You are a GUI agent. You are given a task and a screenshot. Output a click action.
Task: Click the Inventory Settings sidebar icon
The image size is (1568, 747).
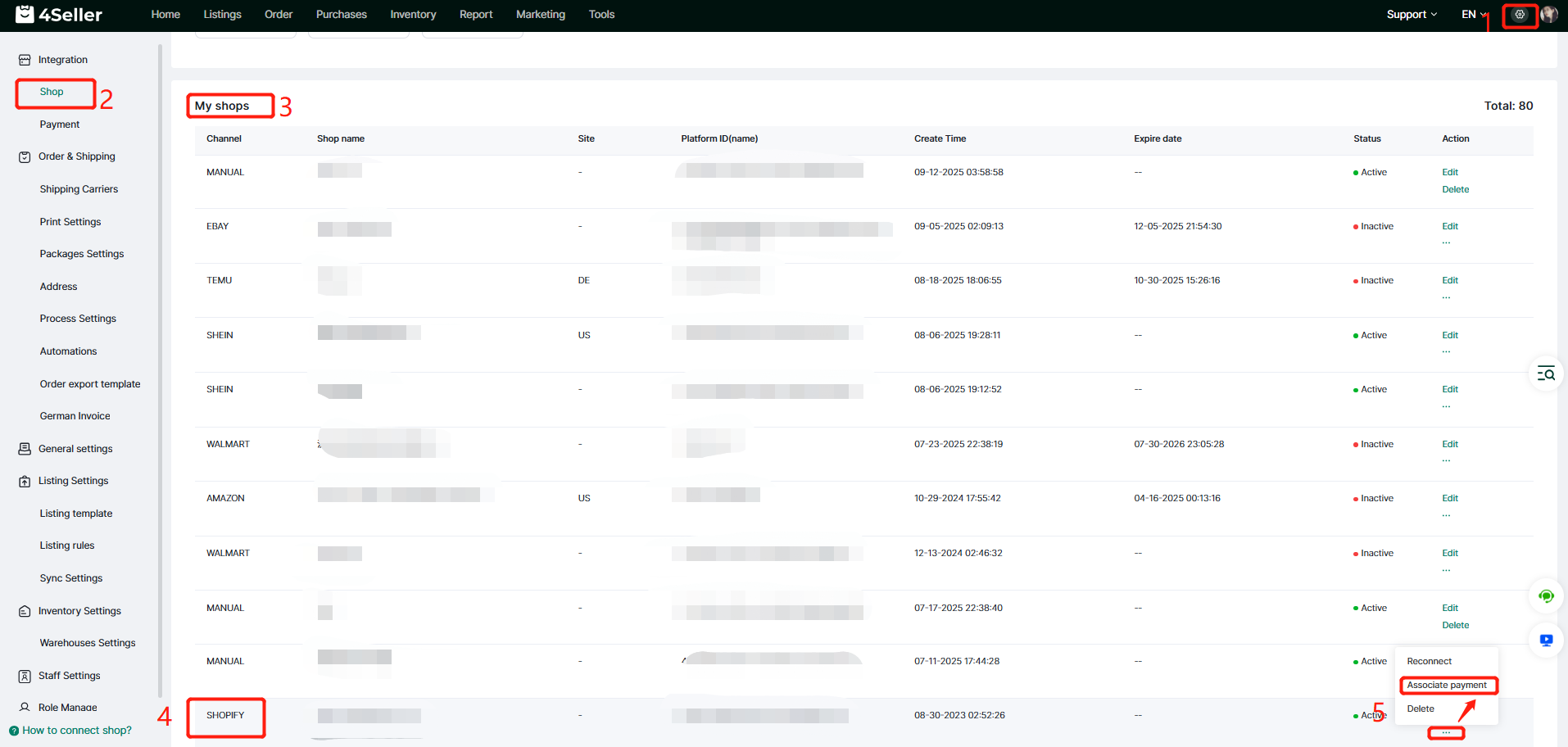click(x=25, y=611)
